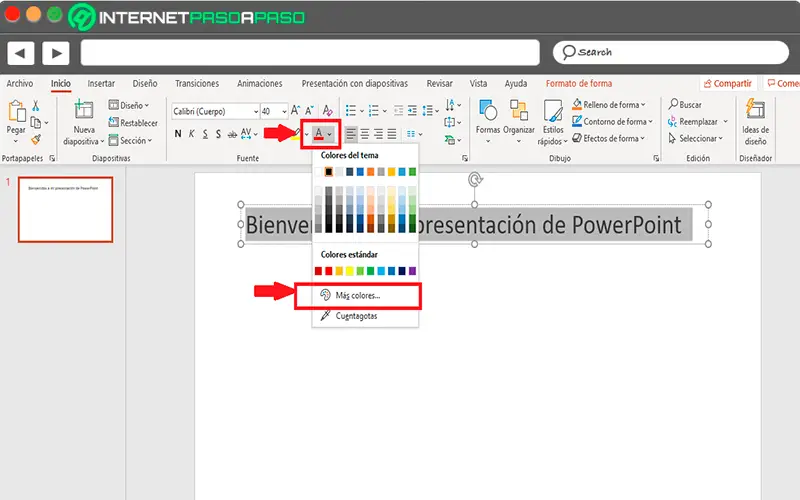The image size is (800, 500).
Task: Open the Calibri (Cuerpo) font dropdown
Action: [x=256, y=111]
